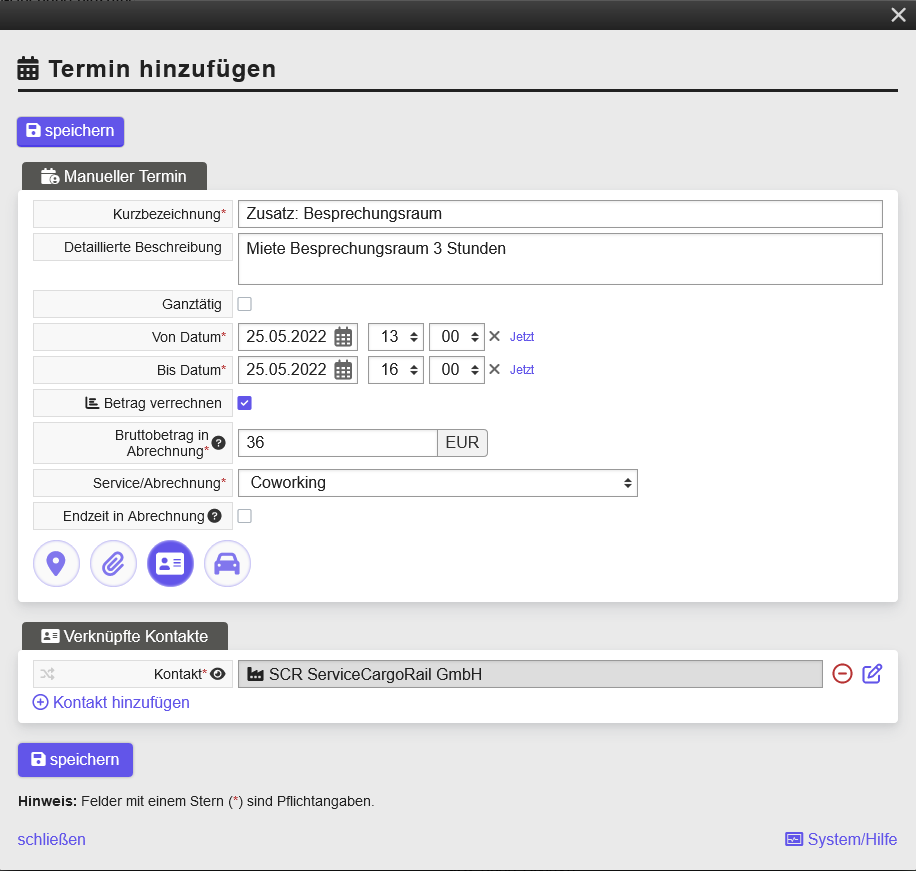Tick the Endzeit in Abrechnung checkbox
This screenshot has width=916, height=871.
244,516
